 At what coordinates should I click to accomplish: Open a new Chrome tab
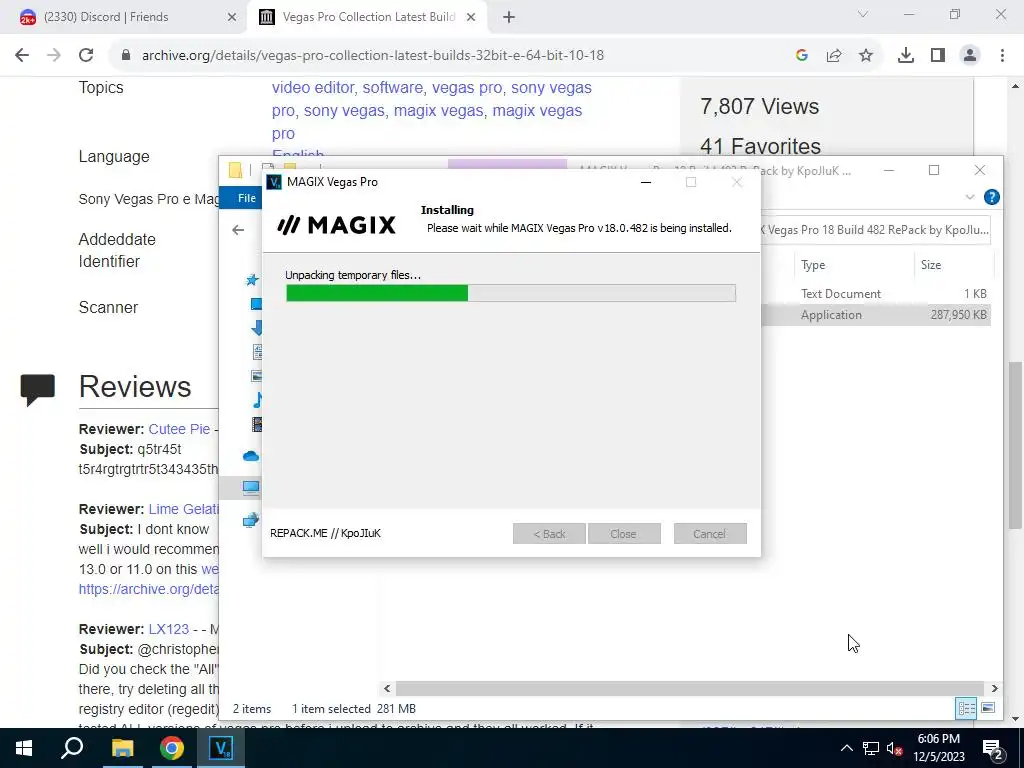click(509, 17)
